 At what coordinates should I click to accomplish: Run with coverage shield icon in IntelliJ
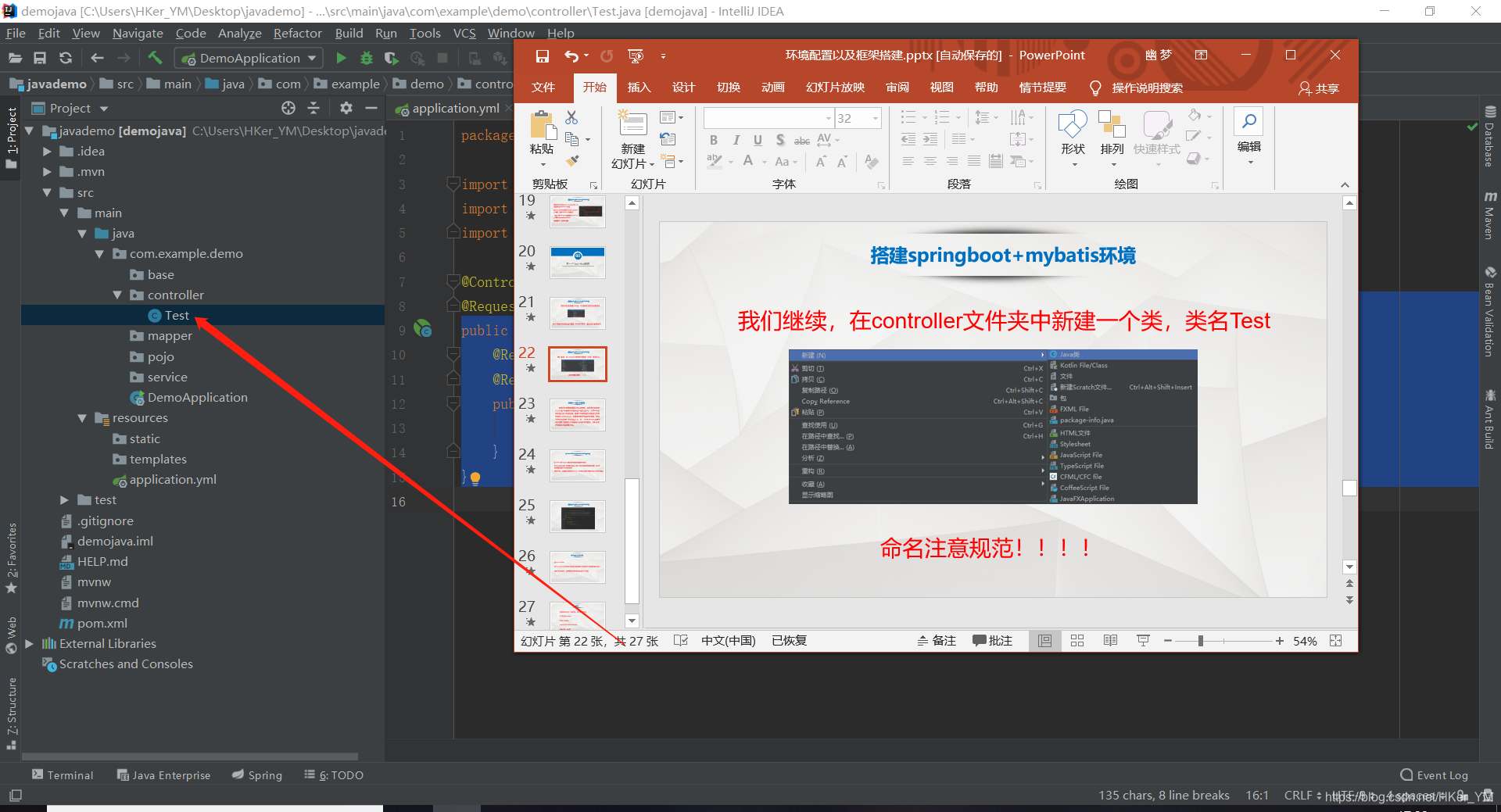[392, 58]
